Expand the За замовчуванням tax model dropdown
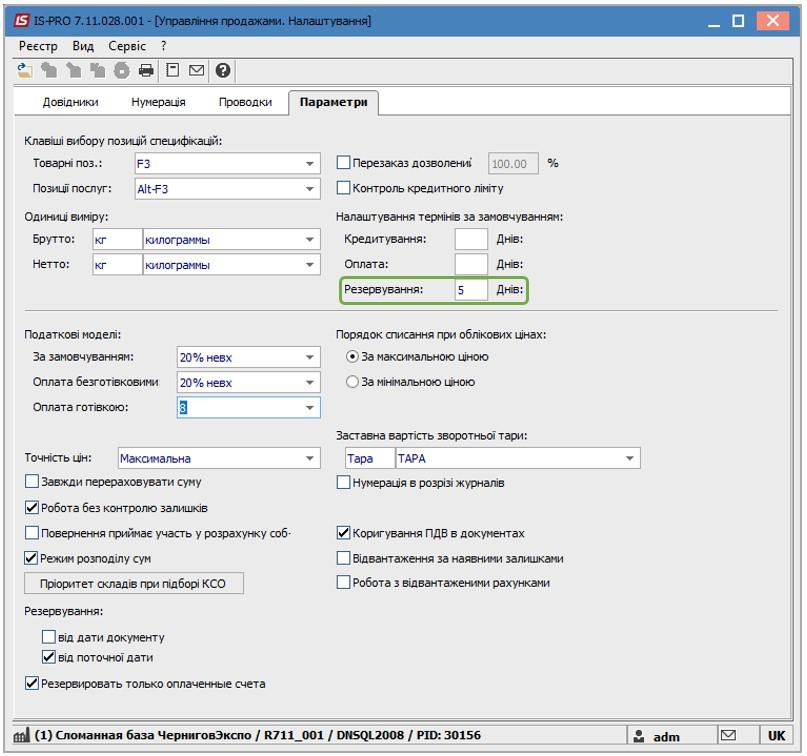Viewport: 807px width, 756px height. click(x=310, y=357)
